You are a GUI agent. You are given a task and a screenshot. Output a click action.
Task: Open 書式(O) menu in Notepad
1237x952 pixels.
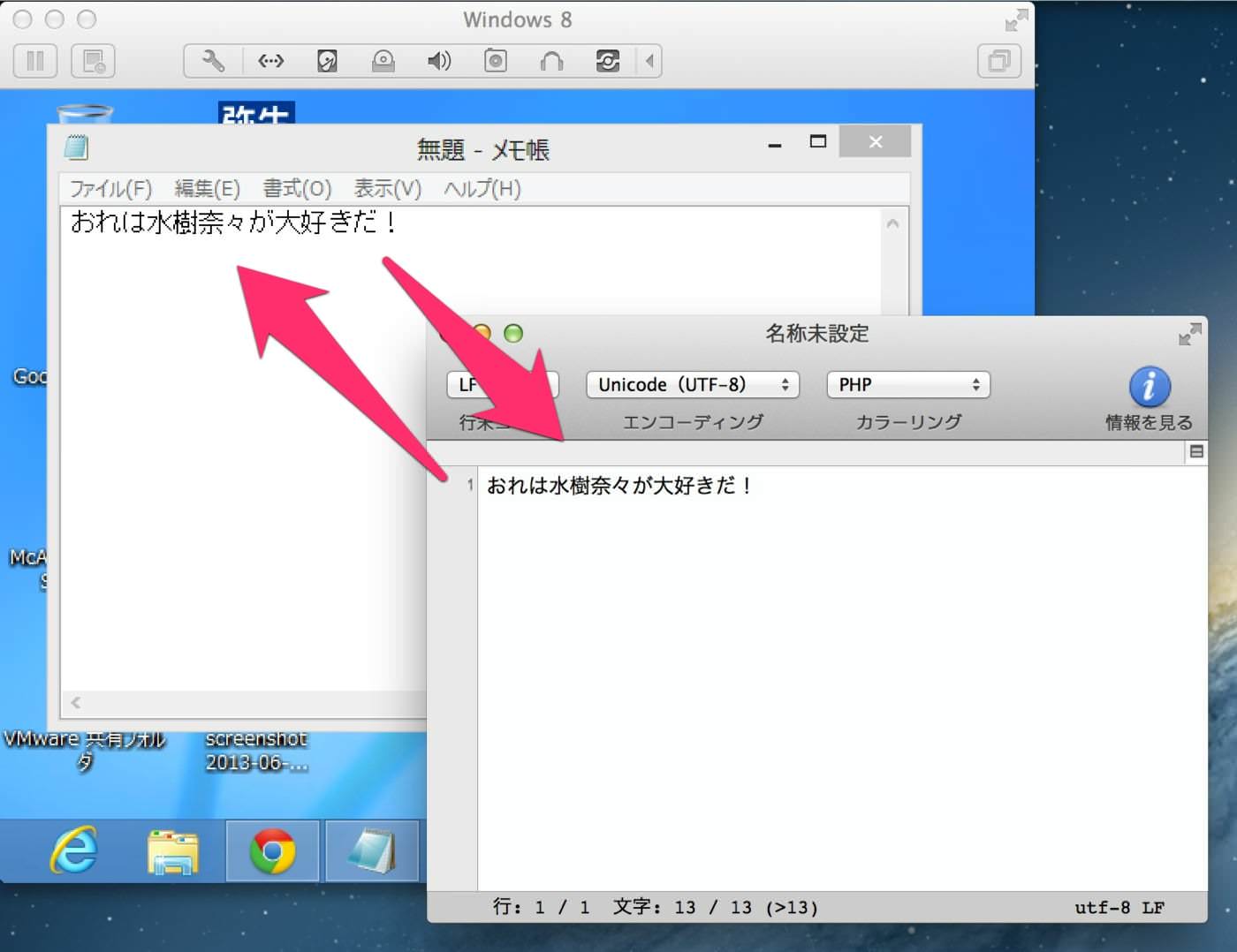[x=297, y=189]
